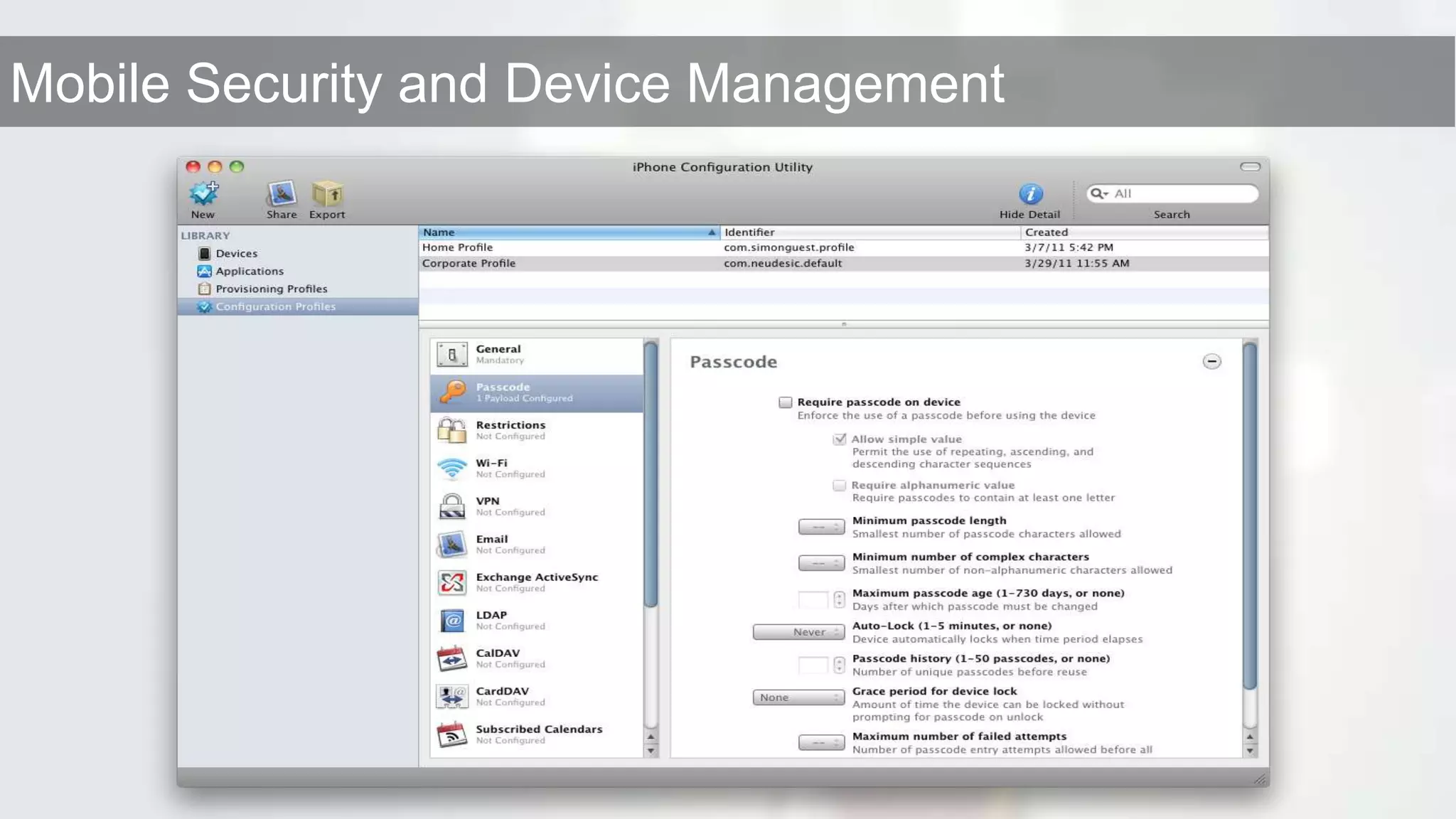This screenshot has width=1456, height=819.
Task: Sort profiles by Name column header
Action: [569, 232]
